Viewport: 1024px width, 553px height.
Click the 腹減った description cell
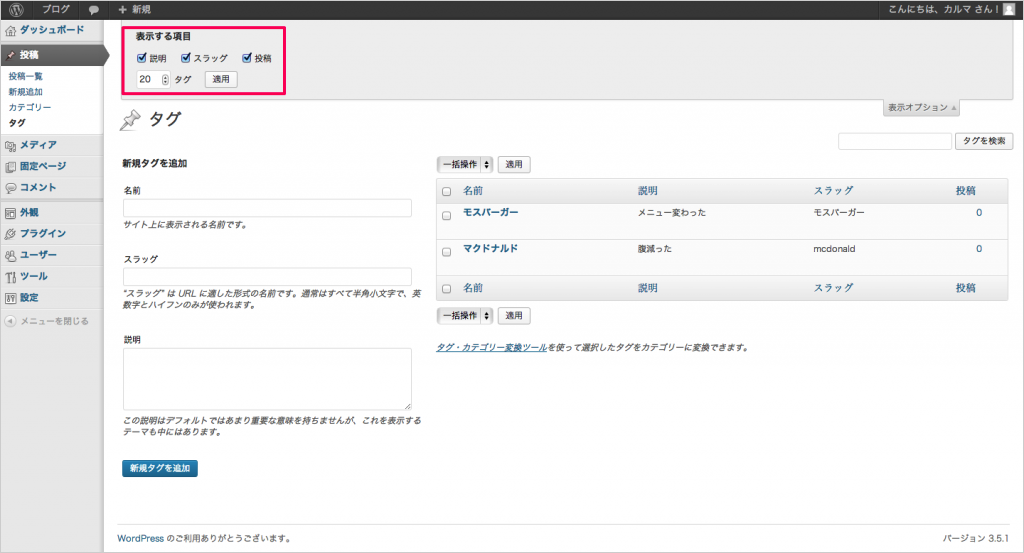[x=655, y=249]
